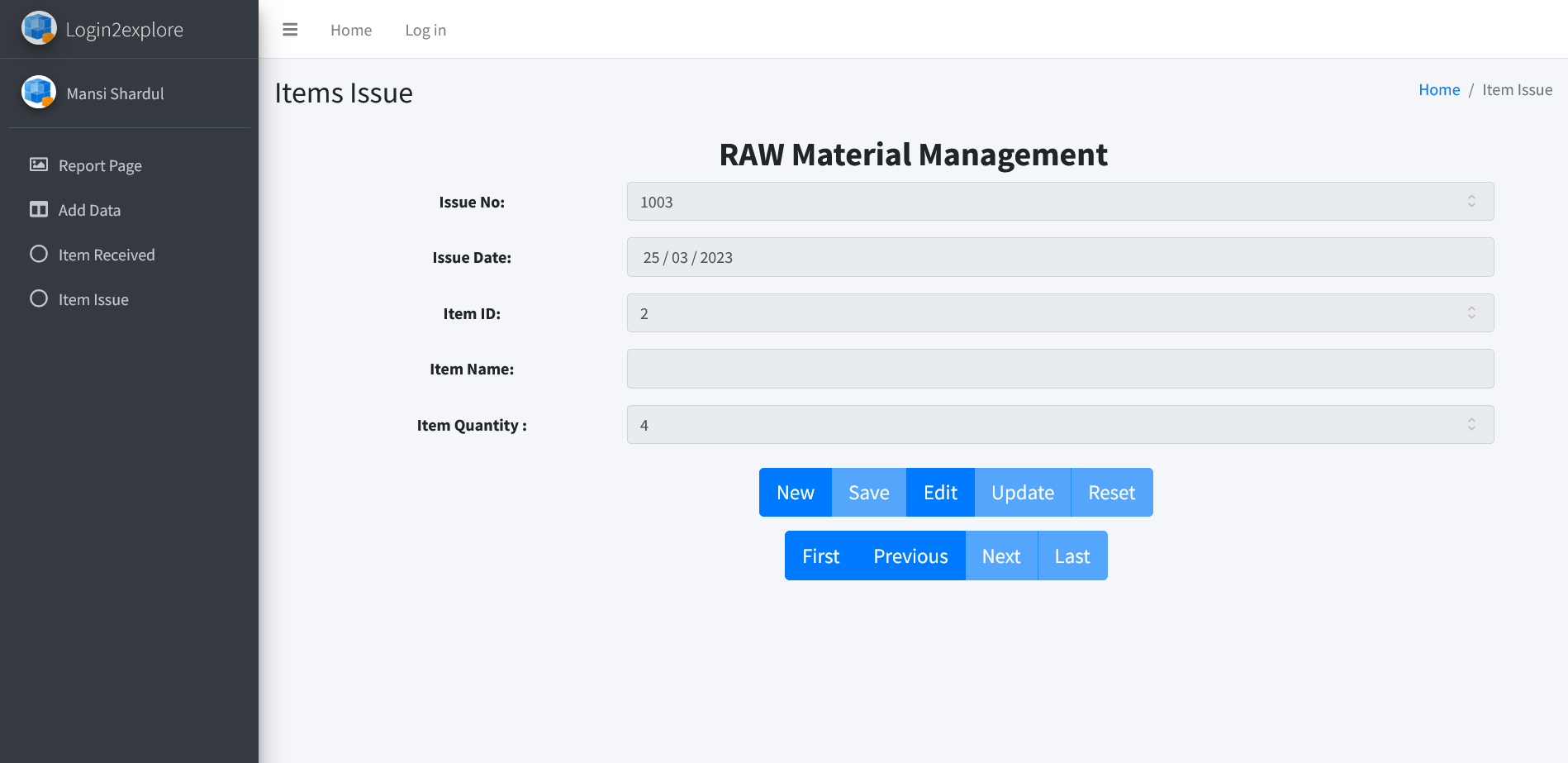Click the Add Data table icon

(x=38, y=209)
